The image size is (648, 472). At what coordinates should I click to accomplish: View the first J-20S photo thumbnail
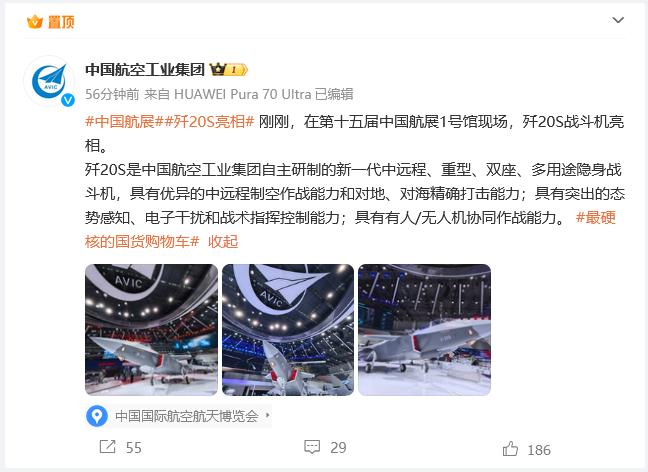click(151, 330)
